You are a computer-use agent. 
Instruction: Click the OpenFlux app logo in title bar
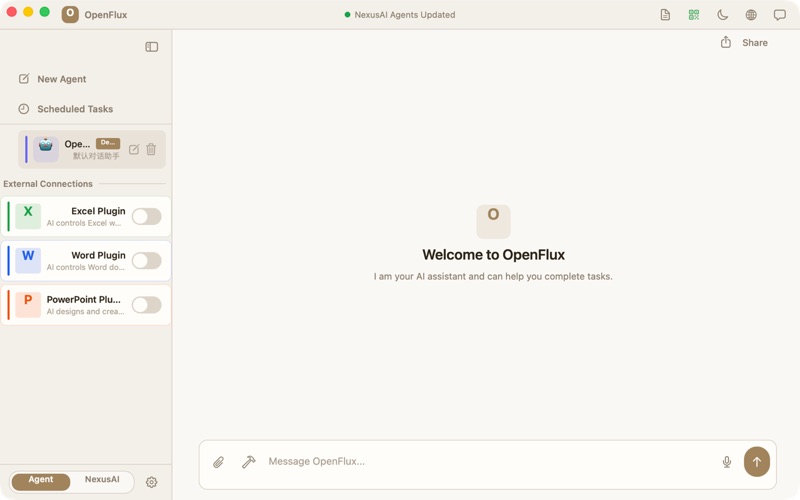click(x=70, y=14)
